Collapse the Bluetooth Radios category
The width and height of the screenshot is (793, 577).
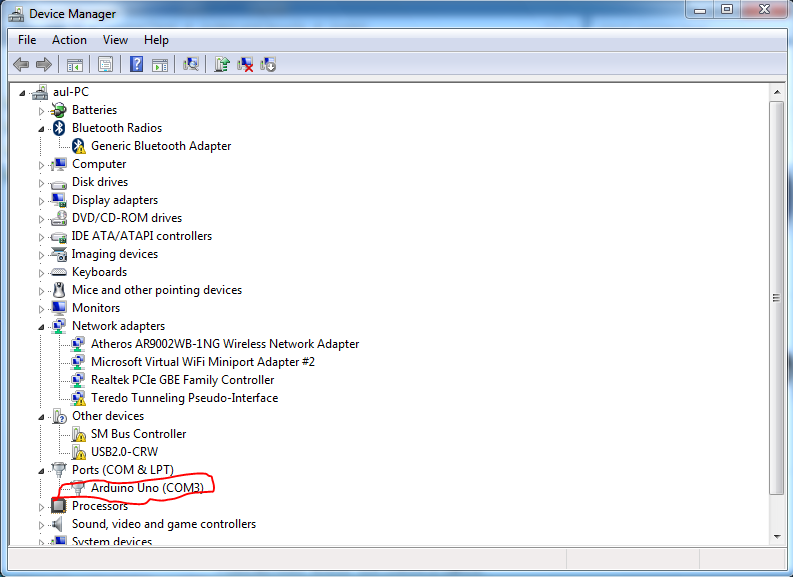41,129
